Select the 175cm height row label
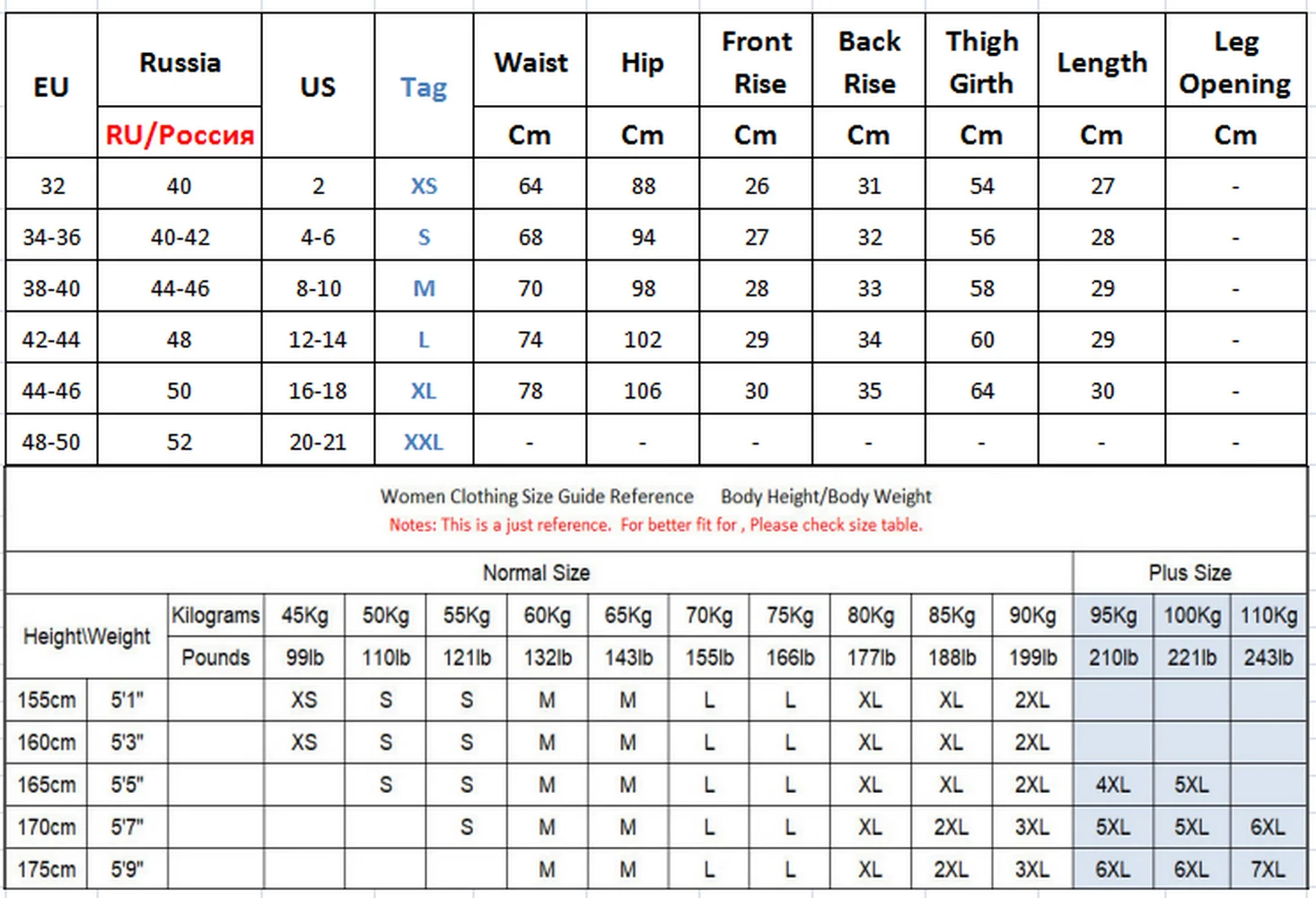This screenshot has height=898, width=1316. point(47,869)
